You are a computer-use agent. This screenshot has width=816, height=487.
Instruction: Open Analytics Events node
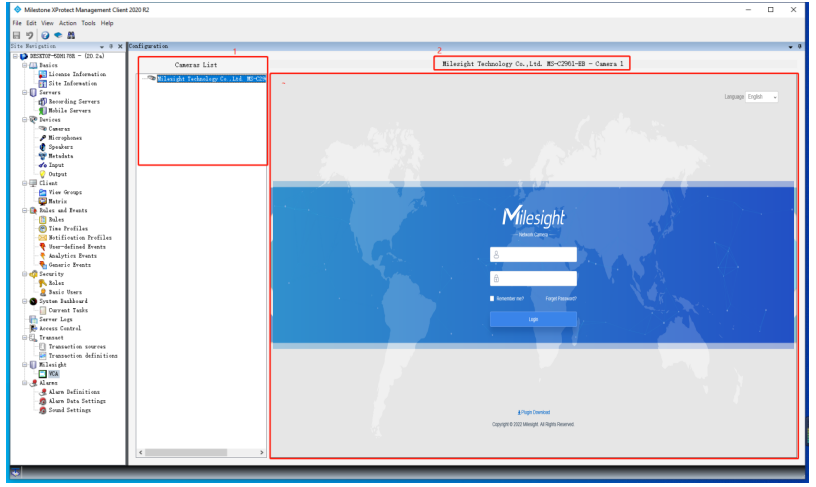coord(72,256)
